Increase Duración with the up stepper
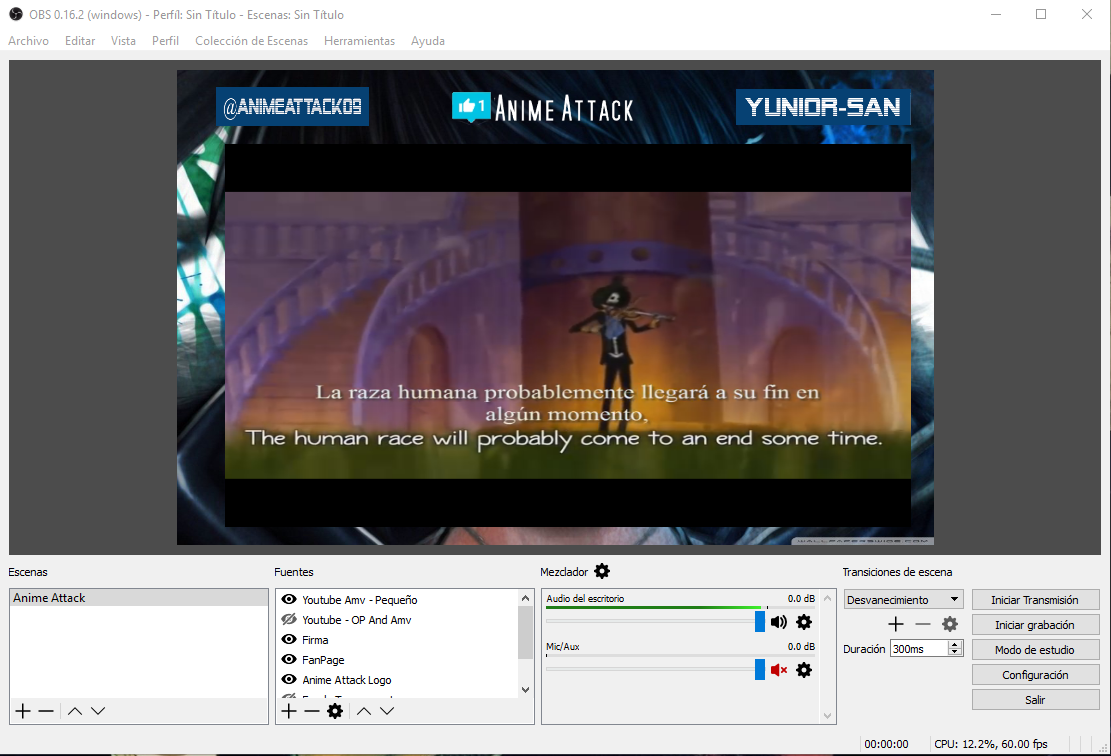 (955, 644)
